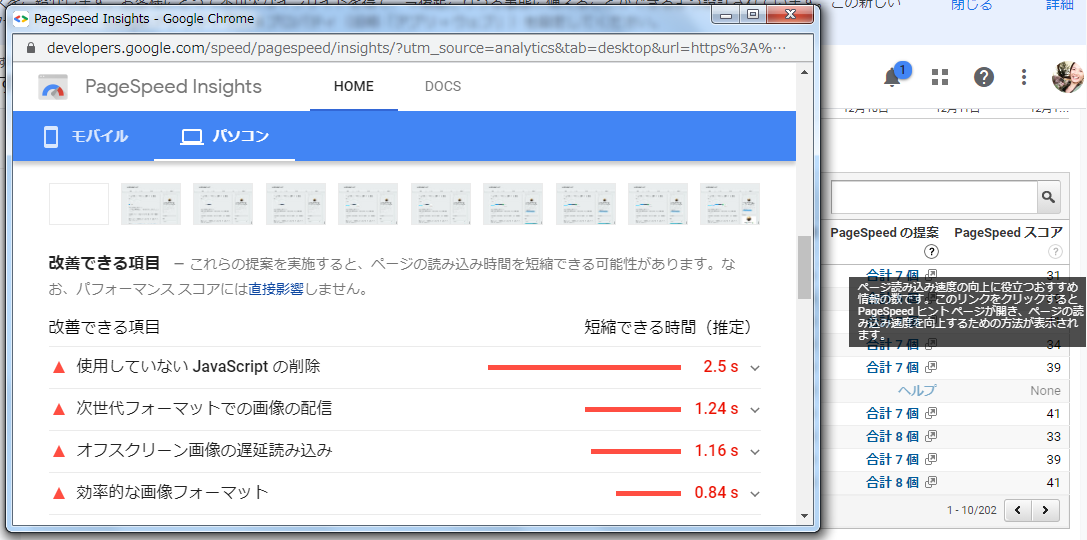
Task: Click the PageSpeed Insights title text
Action: [x=173, y=87]
